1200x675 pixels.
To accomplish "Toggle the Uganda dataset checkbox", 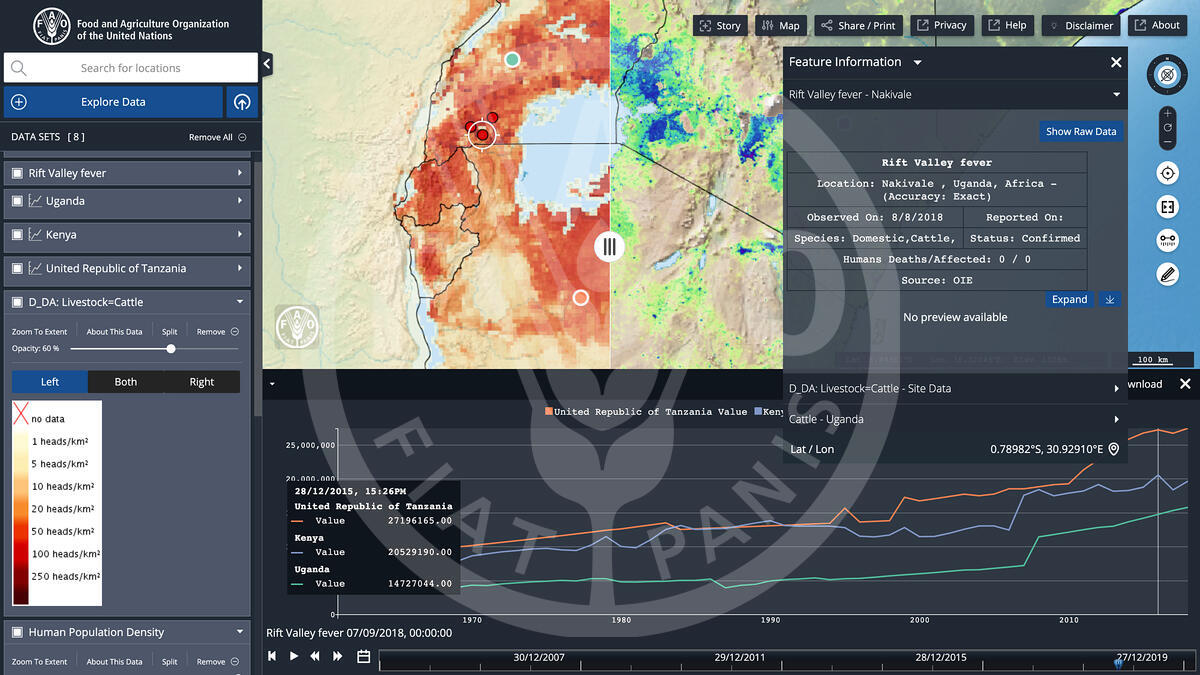I will (17, 201).
